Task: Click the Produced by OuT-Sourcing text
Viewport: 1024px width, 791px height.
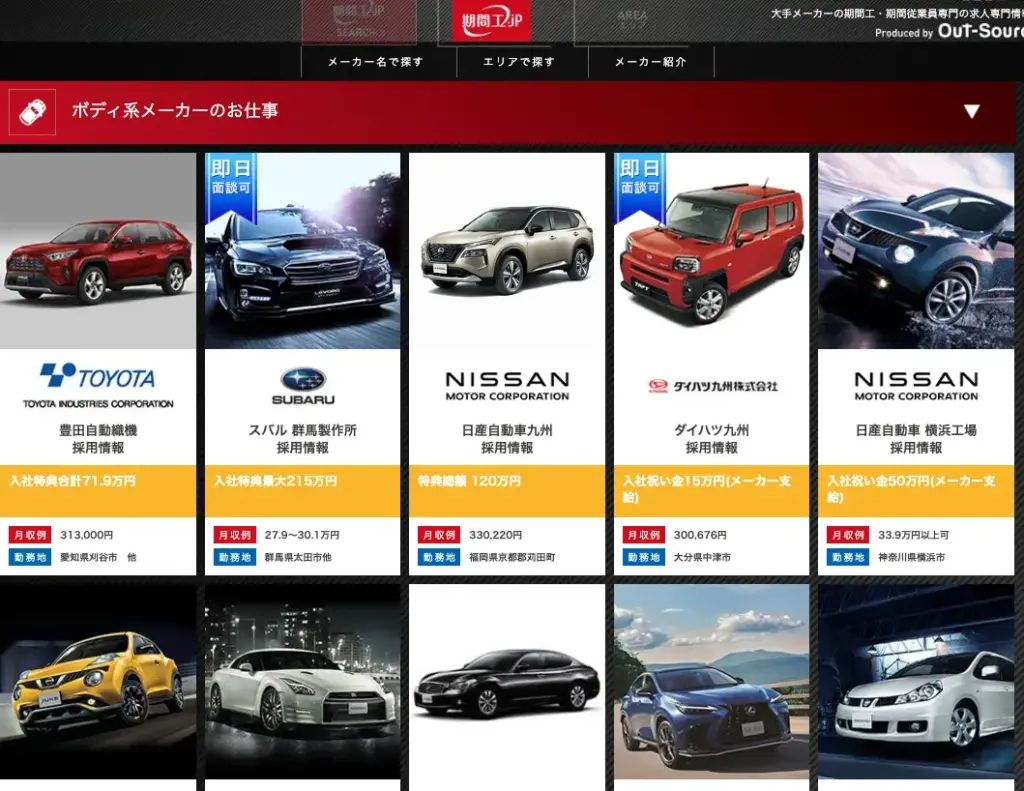Action: [949, 31]
